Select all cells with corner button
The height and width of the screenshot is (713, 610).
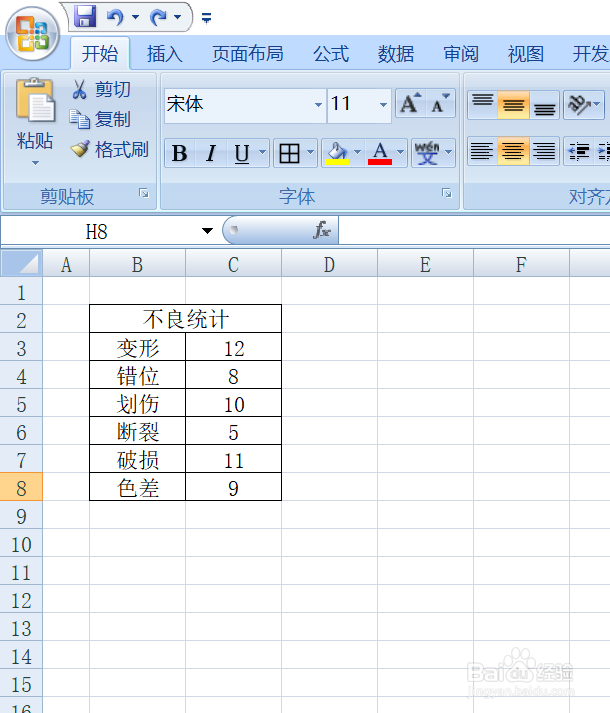point(21,263)
